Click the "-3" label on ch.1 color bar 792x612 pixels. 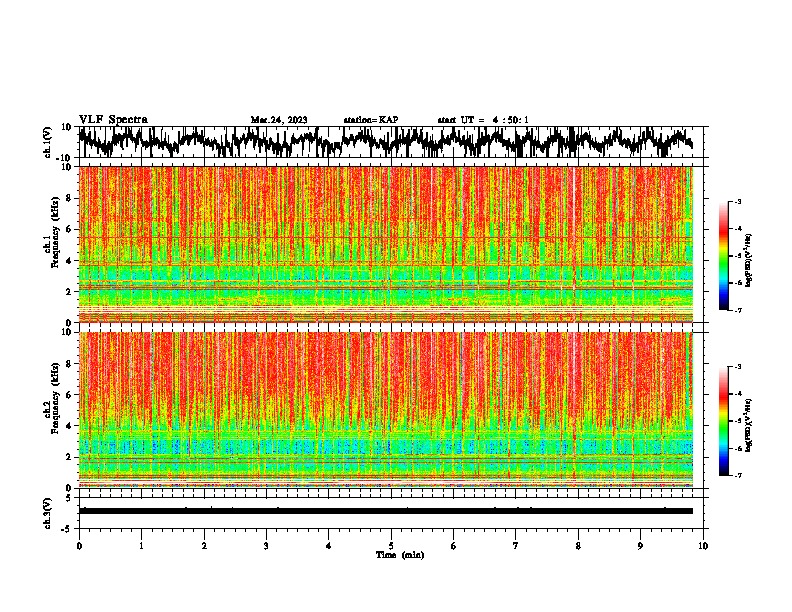click(738, 202)
